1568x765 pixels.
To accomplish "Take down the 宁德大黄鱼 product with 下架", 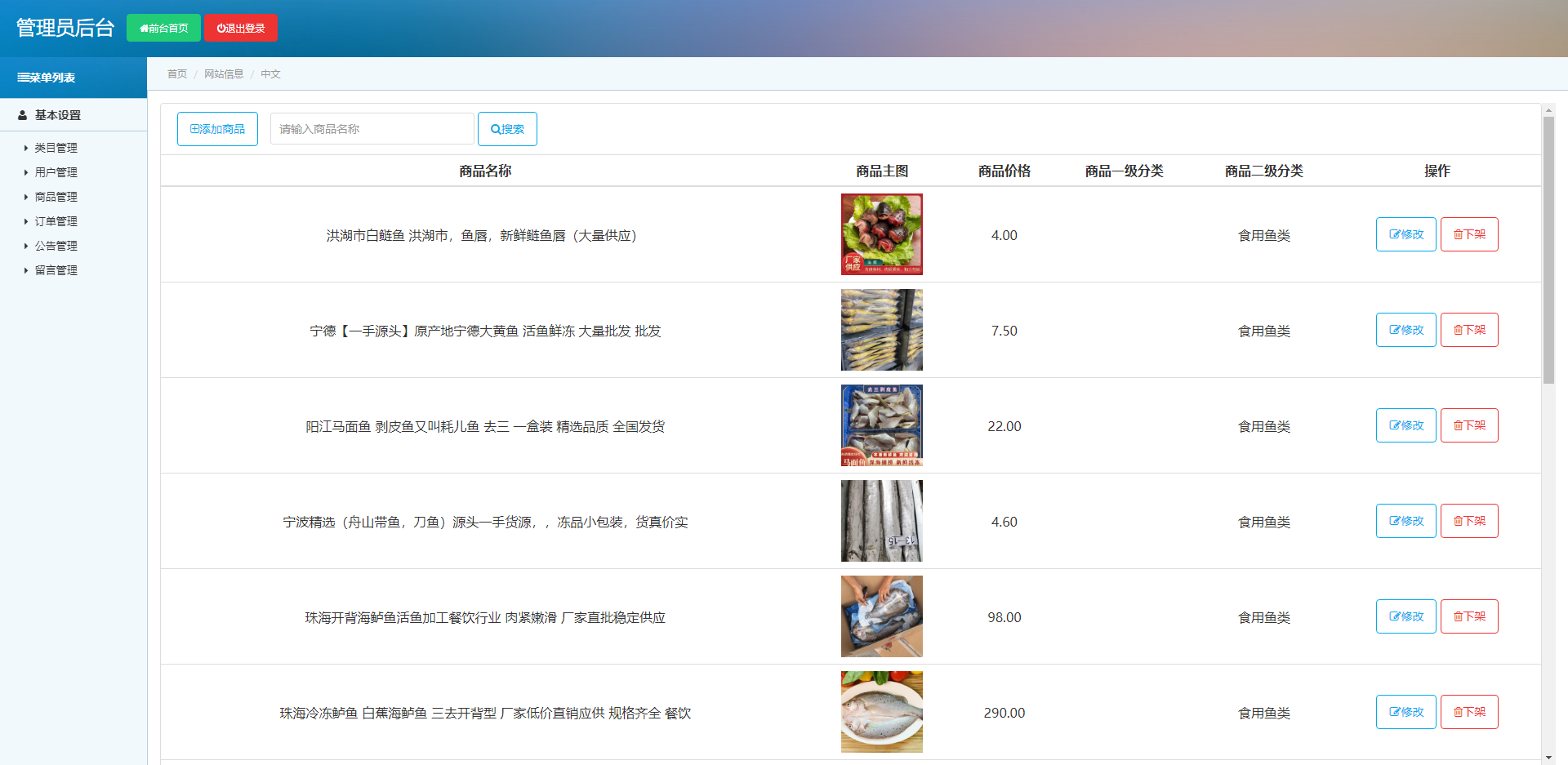I will pos(1468,330).
